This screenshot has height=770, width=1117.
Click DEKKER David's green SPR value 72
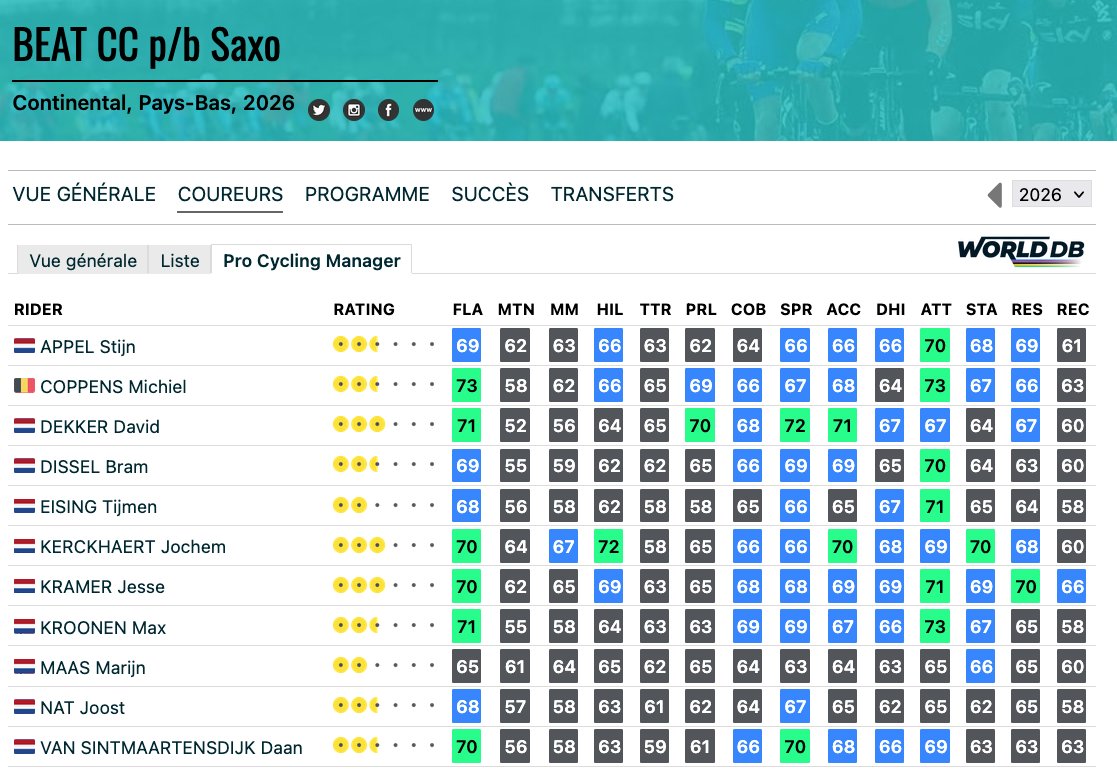[x=795, y=426]
